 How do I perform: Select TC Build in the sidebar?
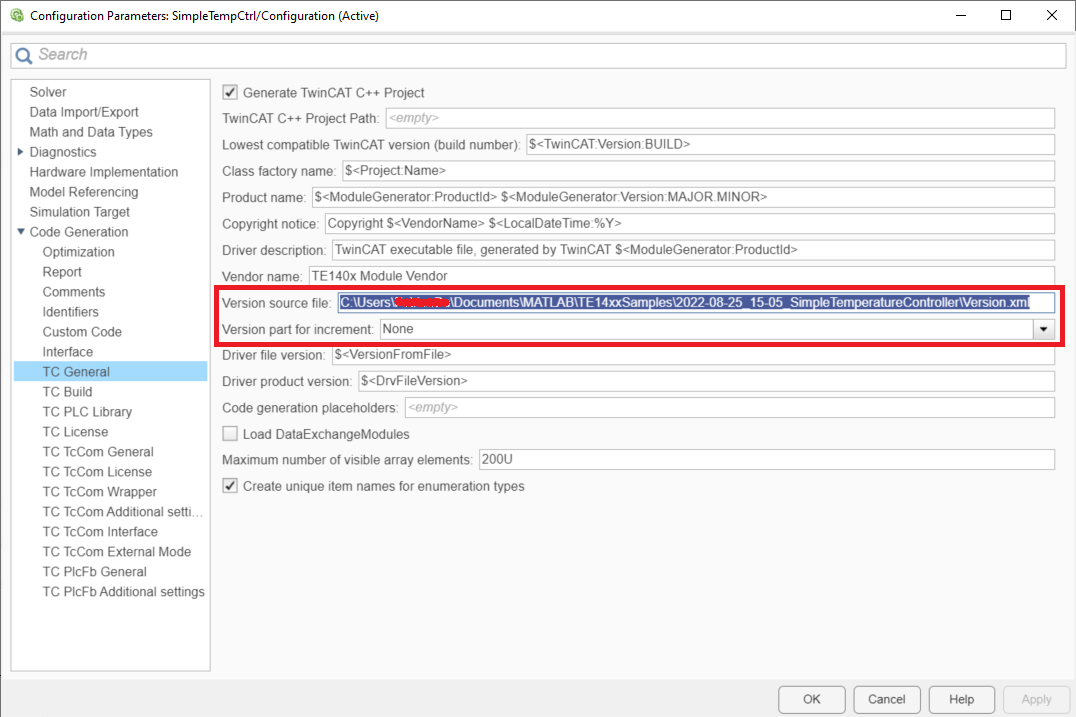click(67, 392)
